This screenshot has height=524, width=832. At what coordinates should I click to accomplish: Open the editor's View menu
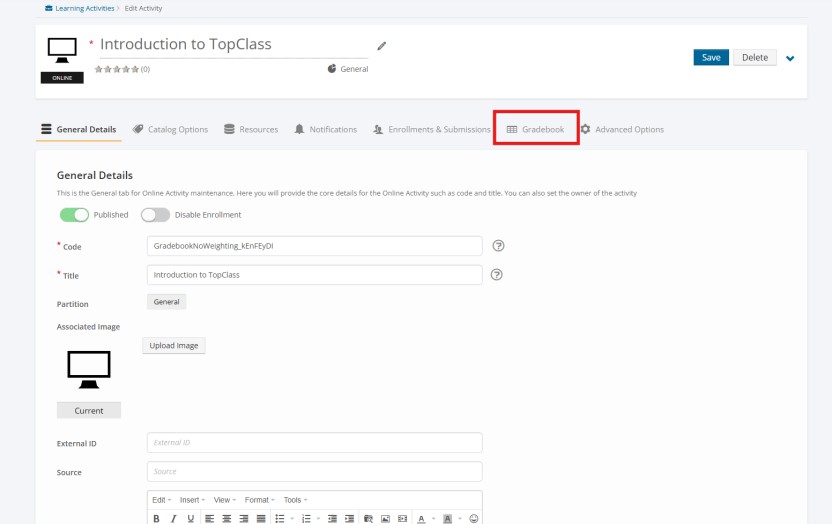click(x=224, y=500)
